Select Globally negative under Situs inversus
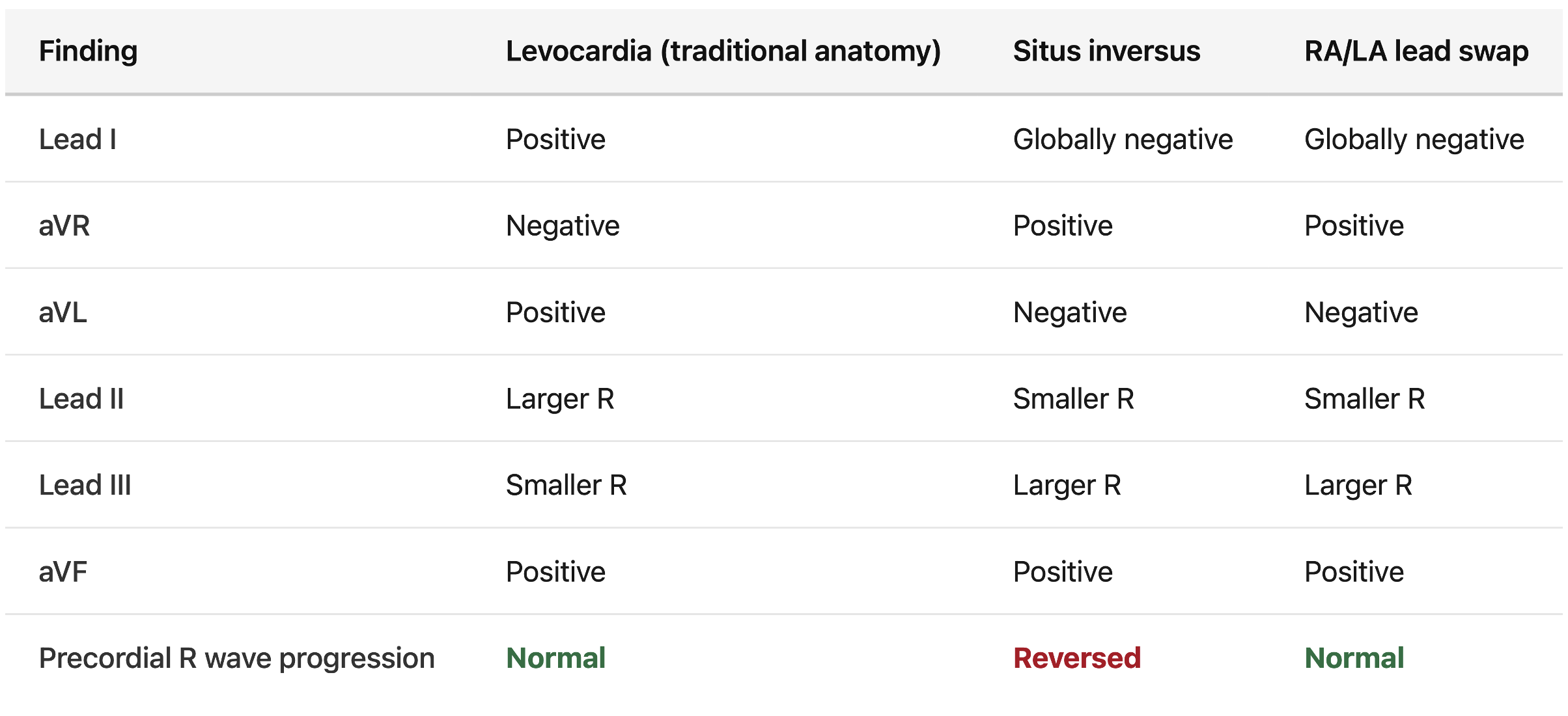 tap(1123, 139)
